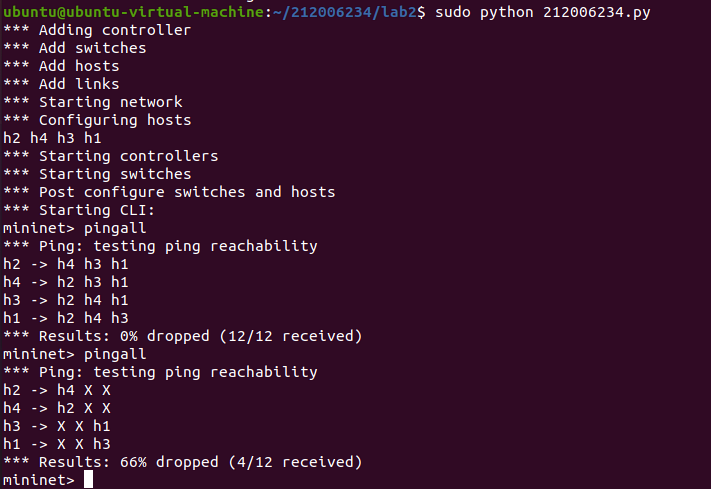The image size is (711, 489).
Task: Click the "0% dropped (12/12 received)" results line
Action: tap(182, 336)
